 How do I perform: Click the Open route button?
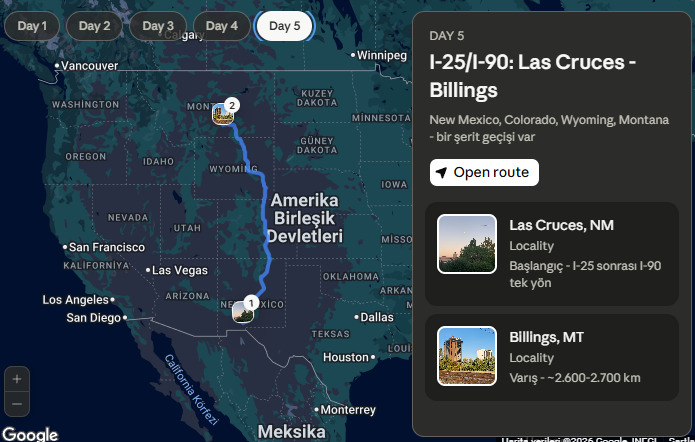484,172
